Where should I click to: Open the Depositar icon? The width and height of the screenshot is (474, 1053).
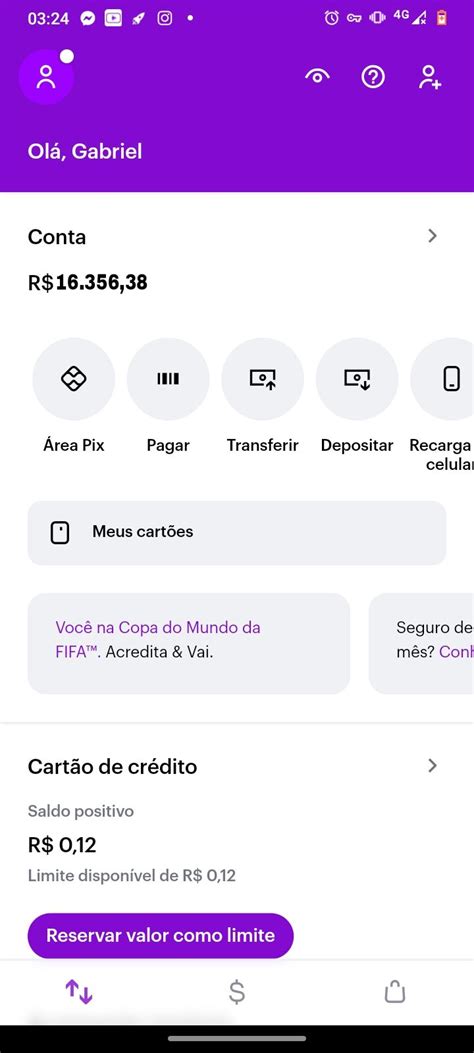[x=357, y=379]
